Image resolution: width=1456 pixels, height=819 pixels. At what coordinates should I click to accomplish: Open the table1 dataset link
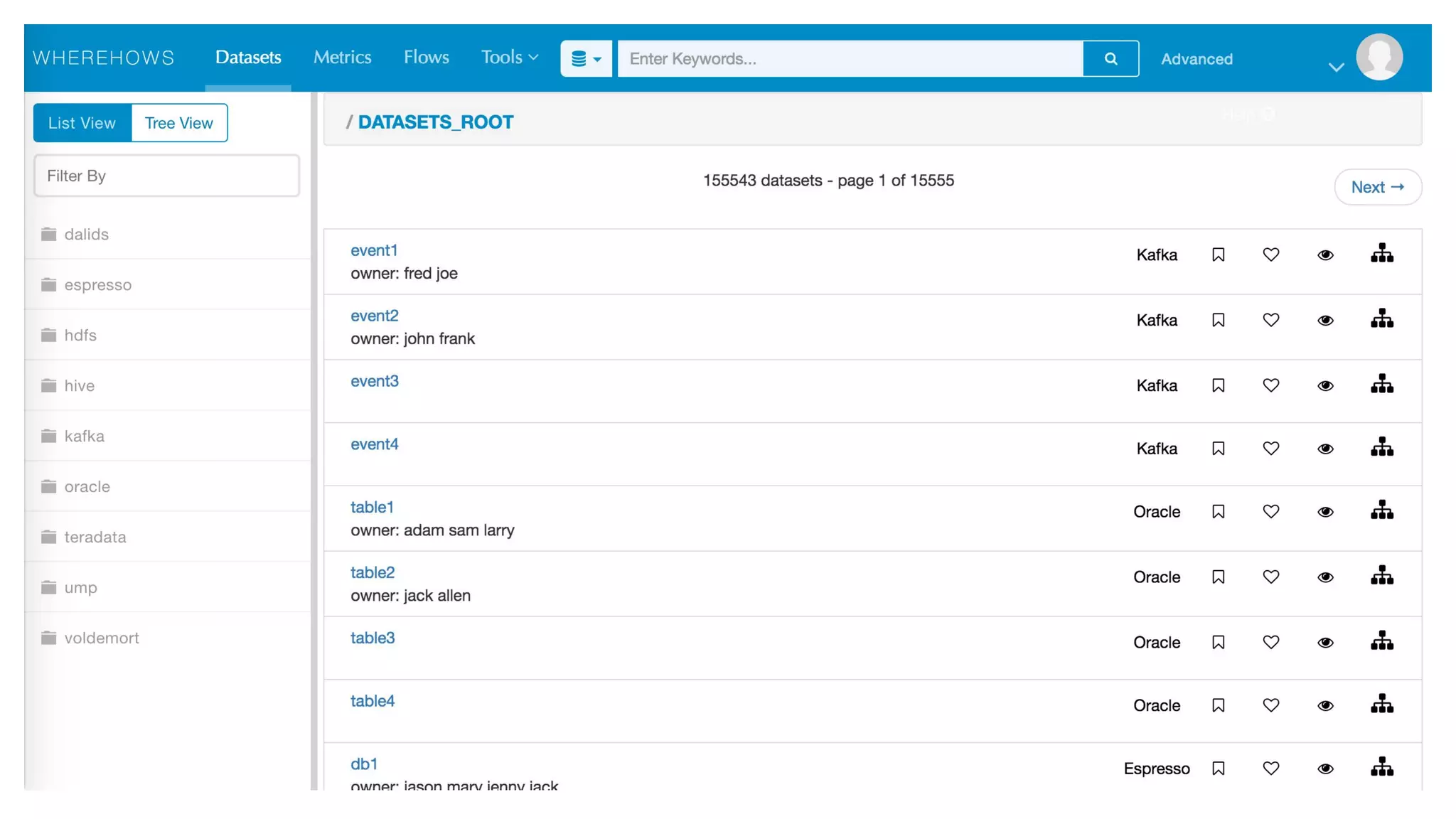coord(372,507)
